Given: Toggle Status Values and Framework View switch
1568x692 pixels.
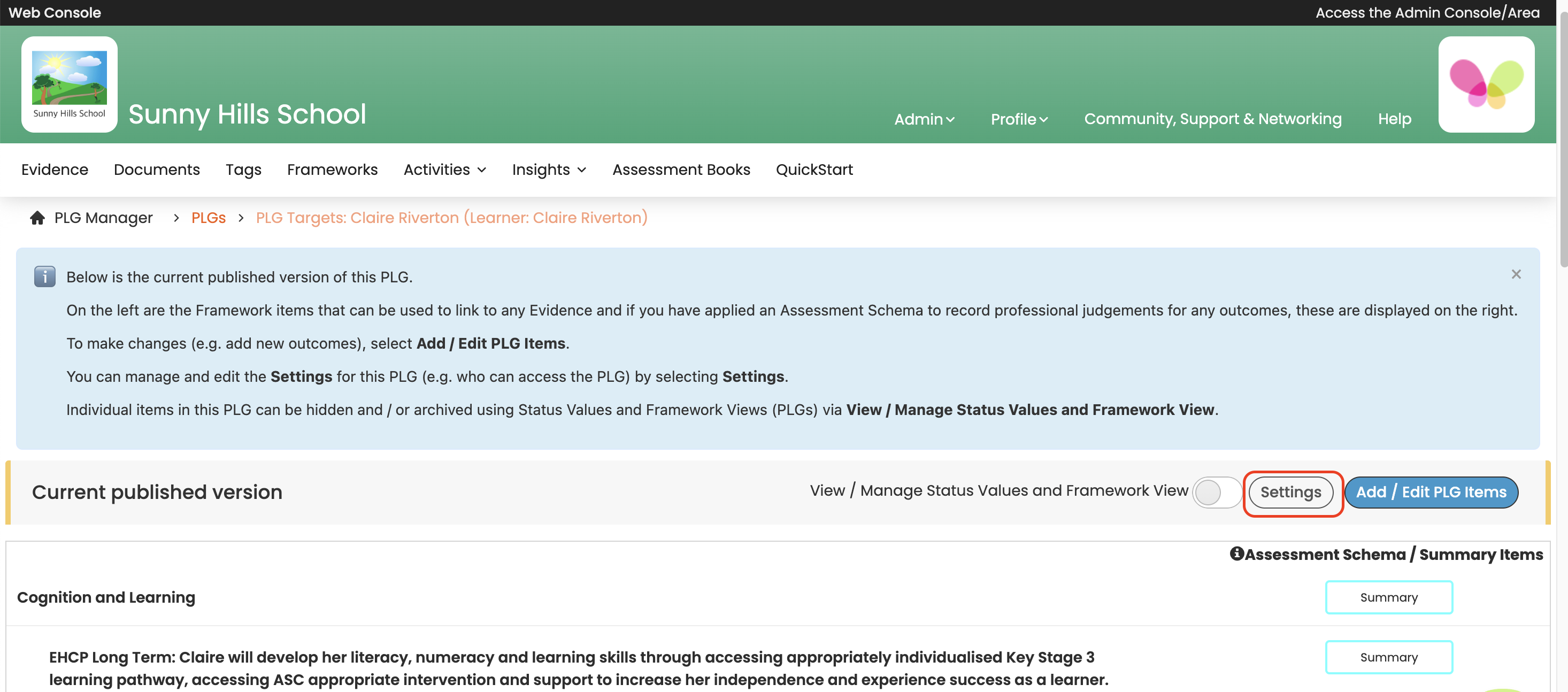Looking at the screenshot, I should click(x=1216, y=492).
